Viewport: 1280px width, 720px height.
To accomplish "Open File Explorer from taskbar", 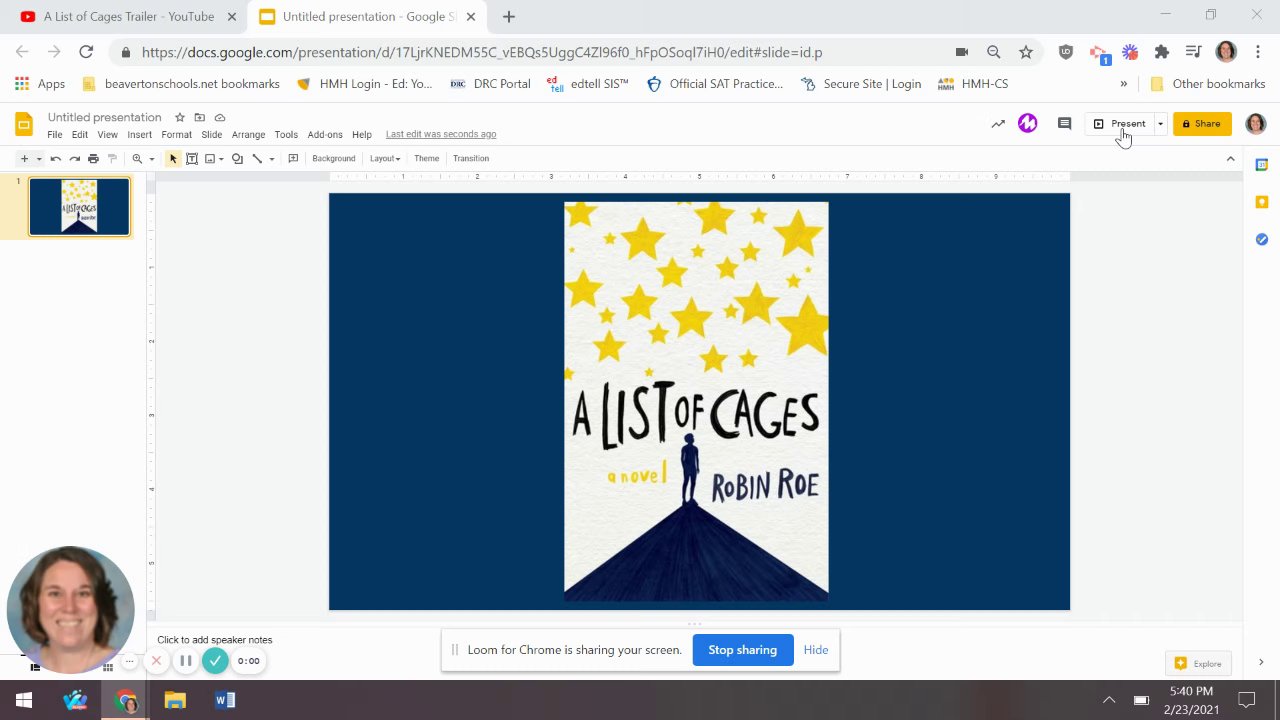I will [x=175, y=700].
